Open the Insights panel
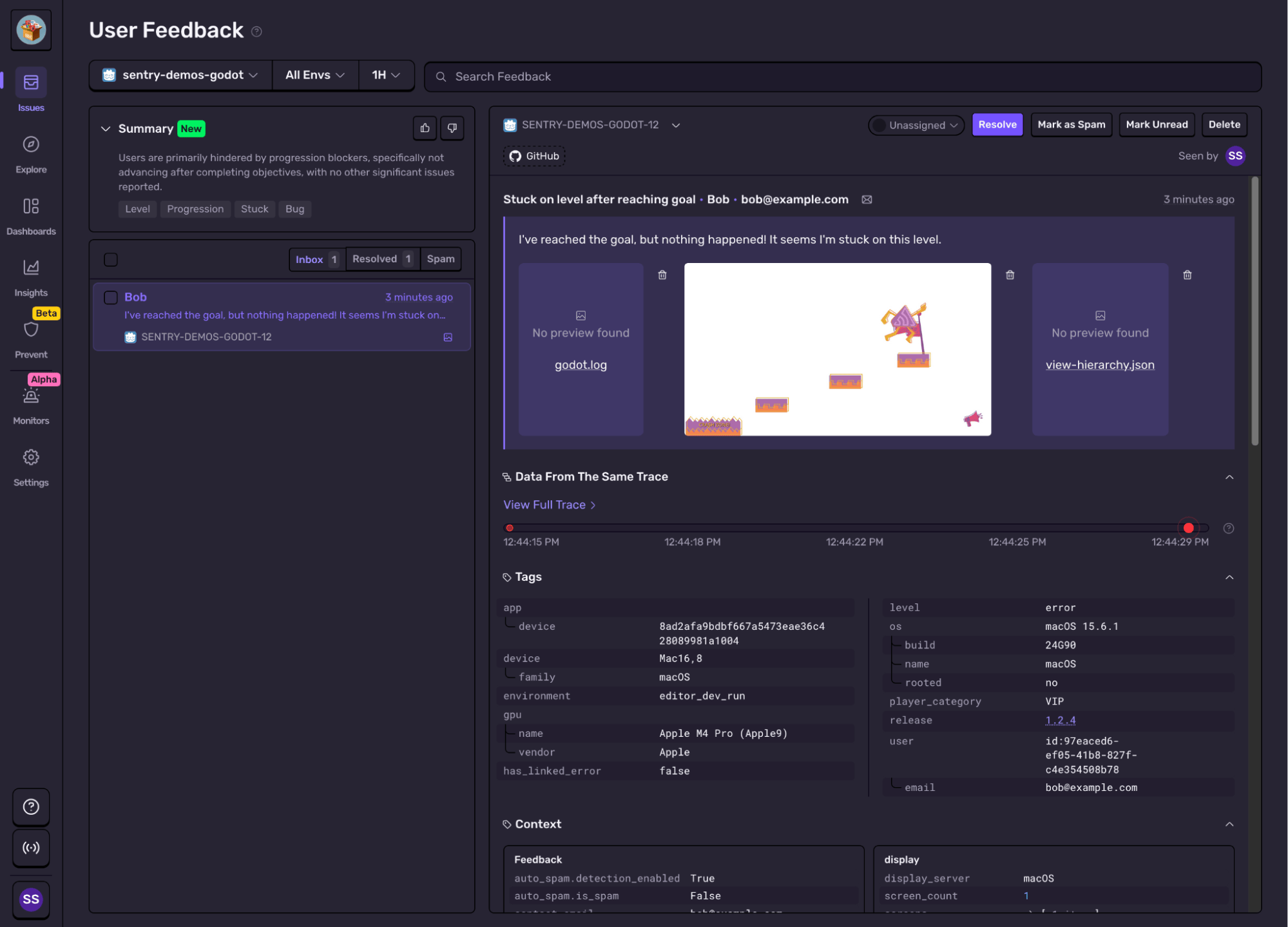 (x=30, y=268)
